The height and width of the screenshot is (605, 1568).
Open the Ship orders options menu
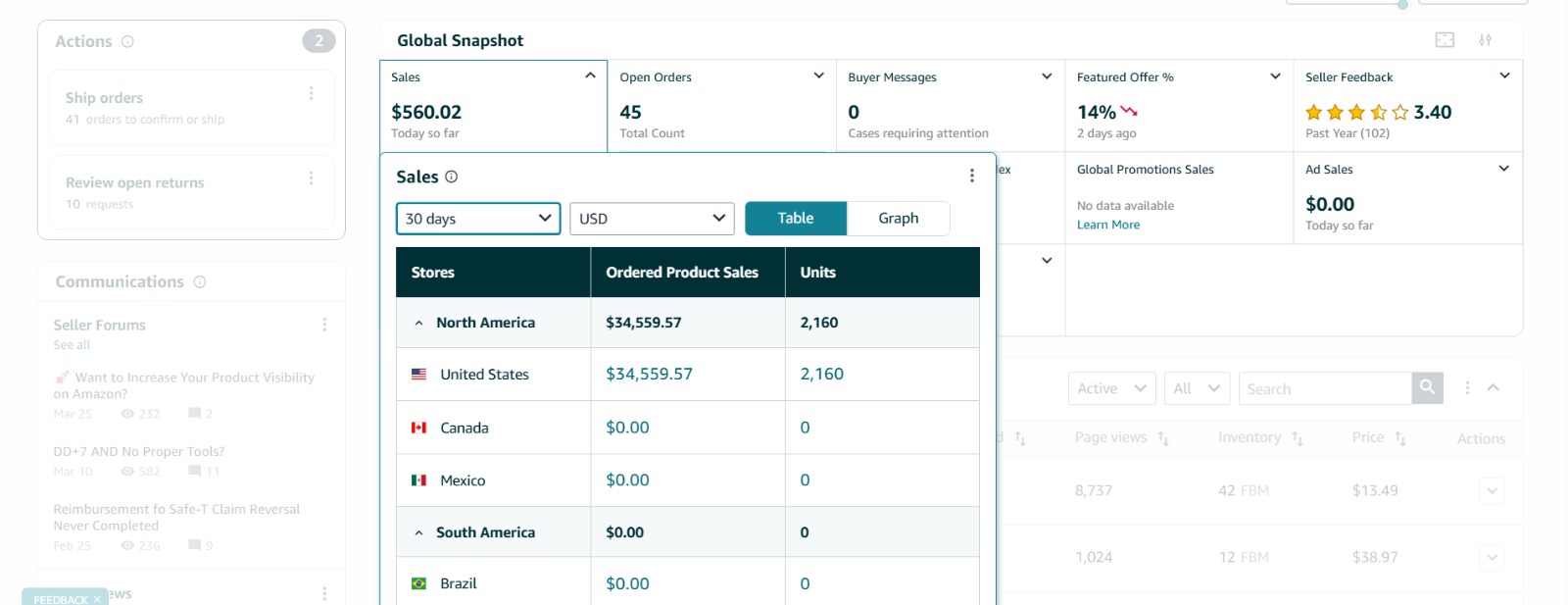click(x=311, y=93)
